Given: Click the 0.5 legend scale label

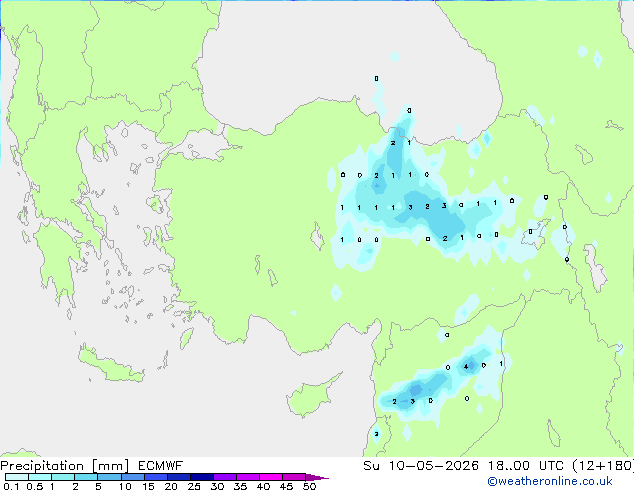Looking at the screenshot, I should [35, 486].
